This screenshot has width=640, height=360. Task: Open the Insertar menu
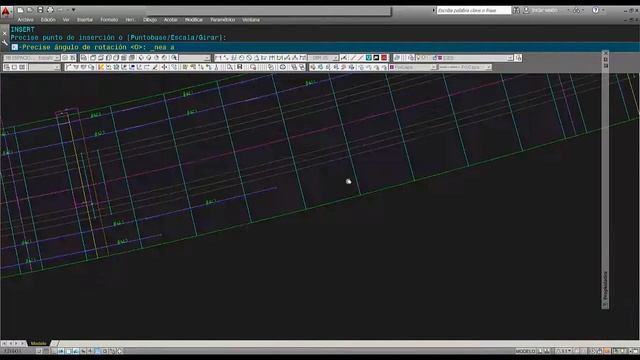[x=85, y=20]
